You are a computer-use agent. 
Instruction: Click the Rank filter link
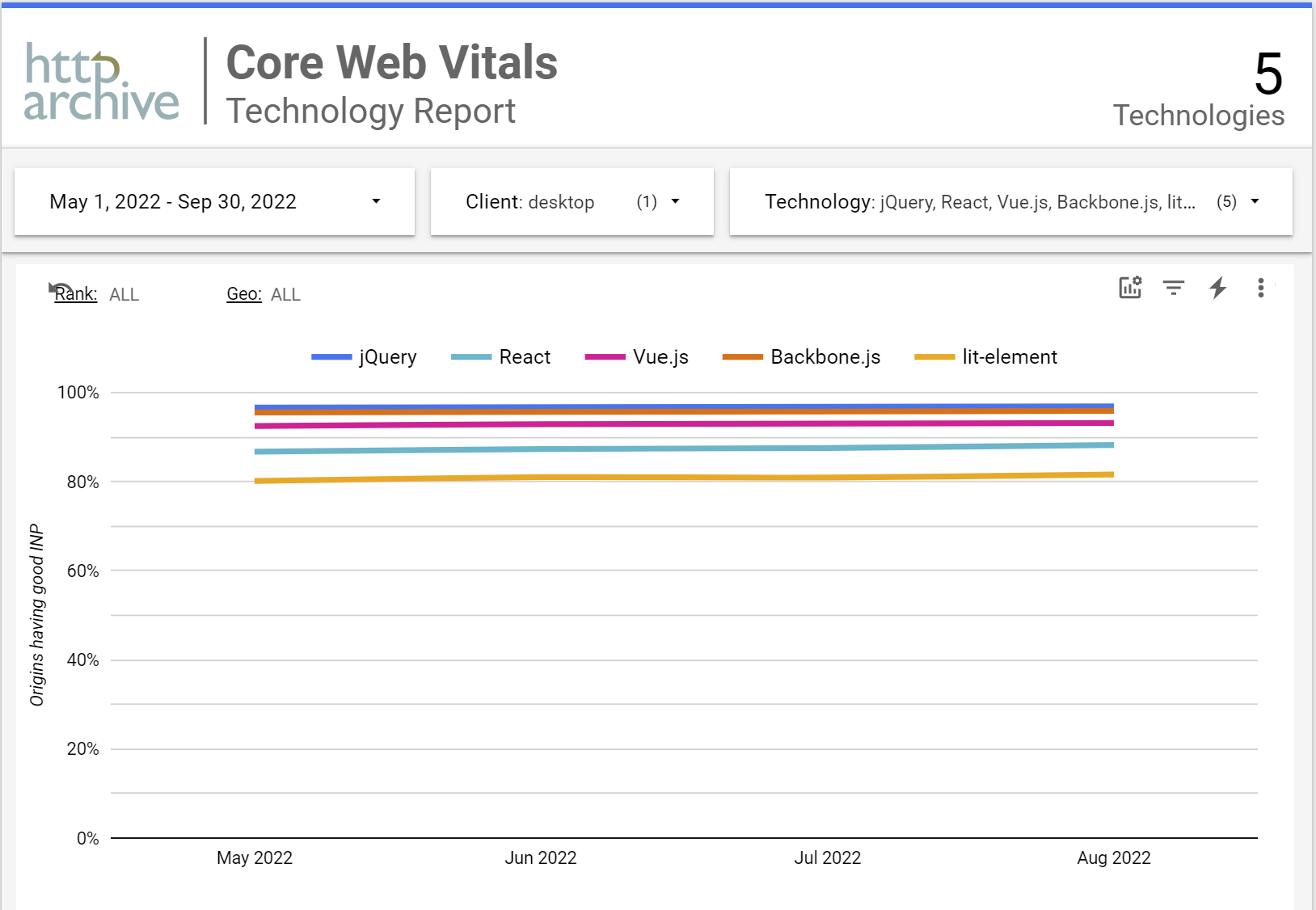(x=76, y=294)
